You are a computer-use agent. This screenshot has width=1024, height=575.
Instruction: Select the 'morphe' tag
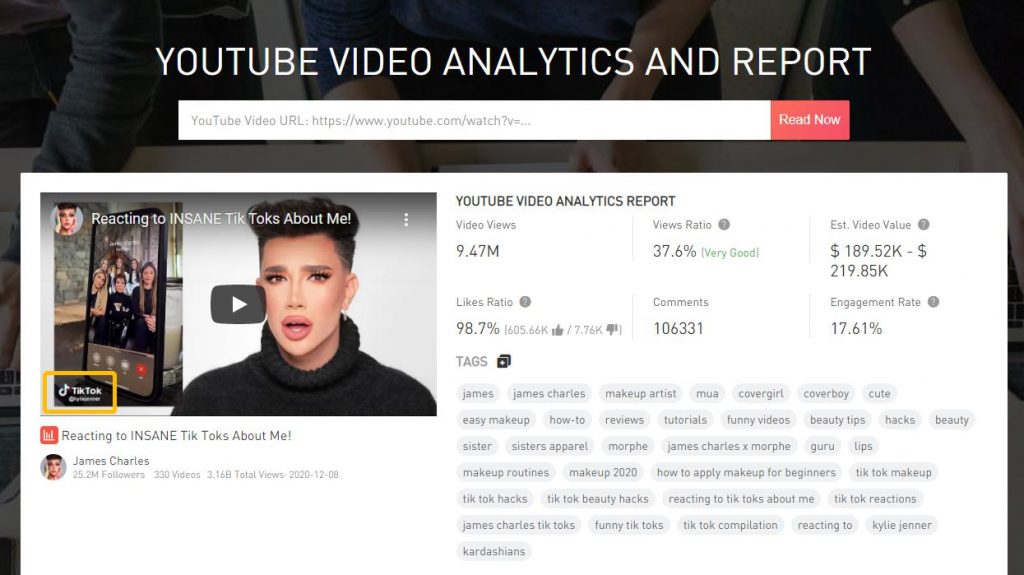tap(628, 446)
